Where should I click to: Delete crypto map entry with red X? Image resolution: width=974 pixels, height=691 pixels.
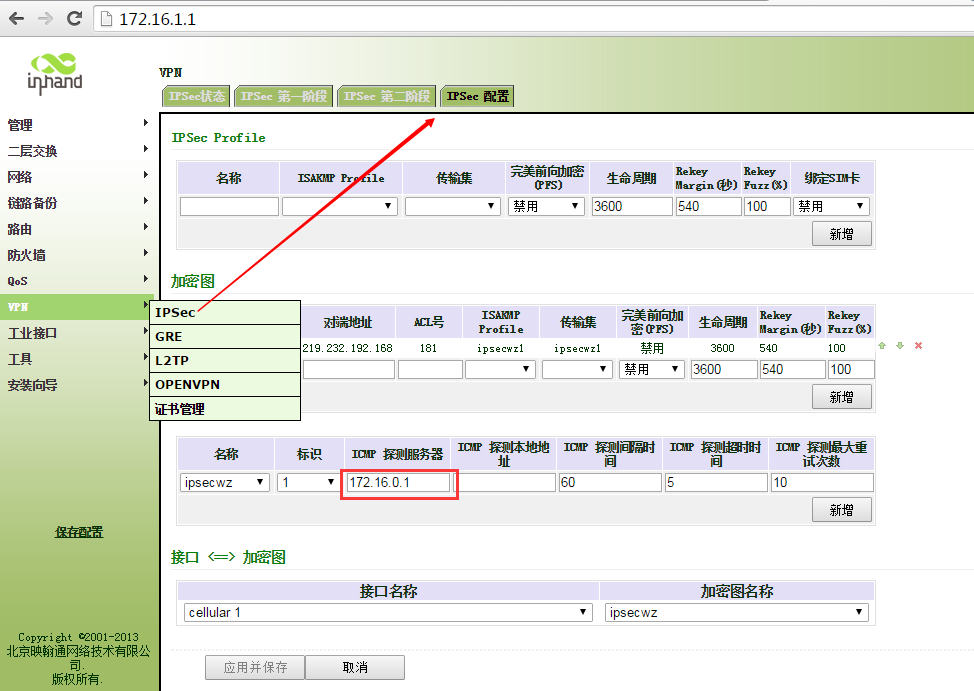pyautogui.click(x=918, y=346)
